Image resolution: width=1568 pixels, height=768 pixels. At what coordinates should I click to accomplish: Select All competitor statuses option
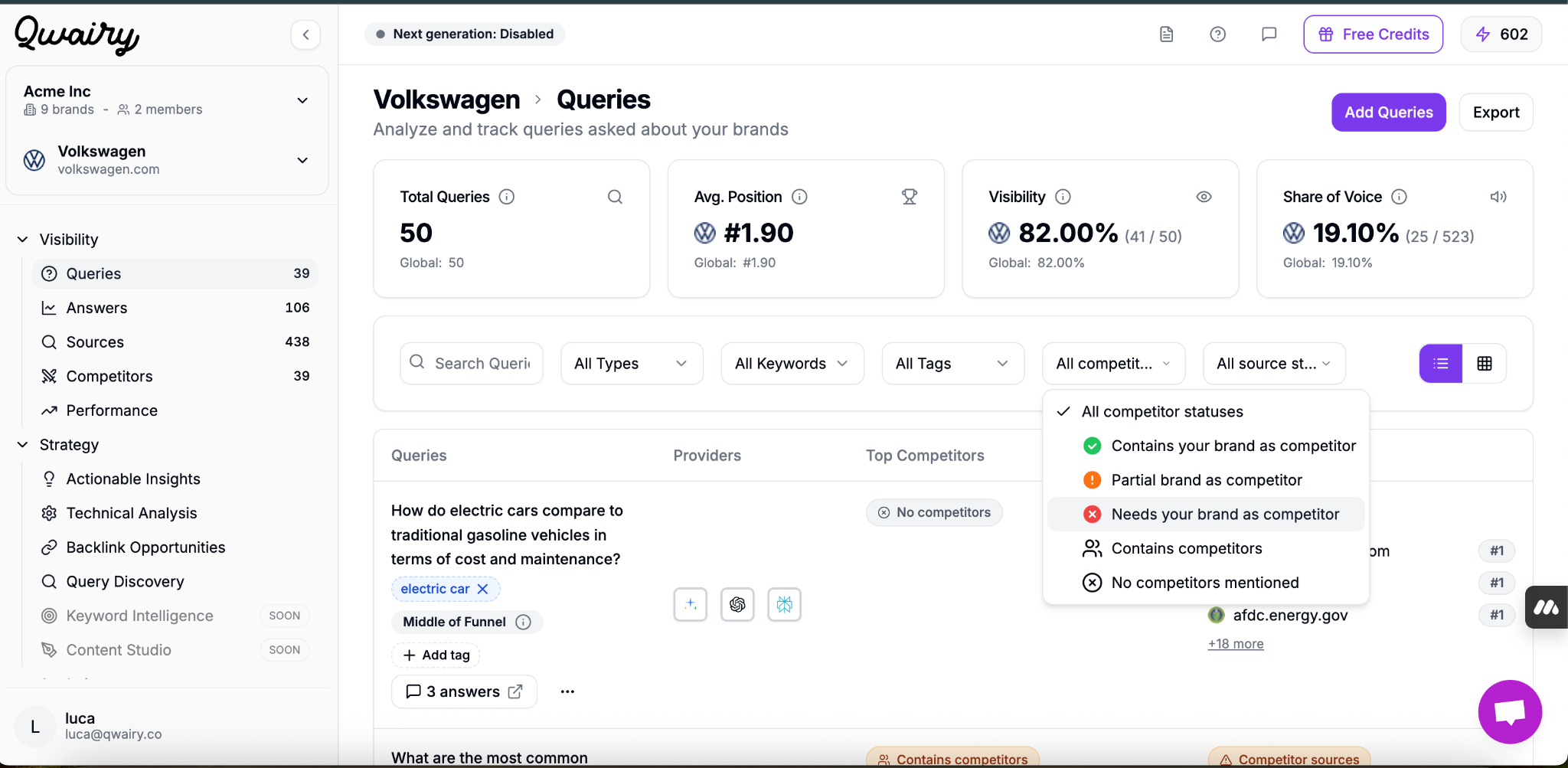pos(1206,412)
